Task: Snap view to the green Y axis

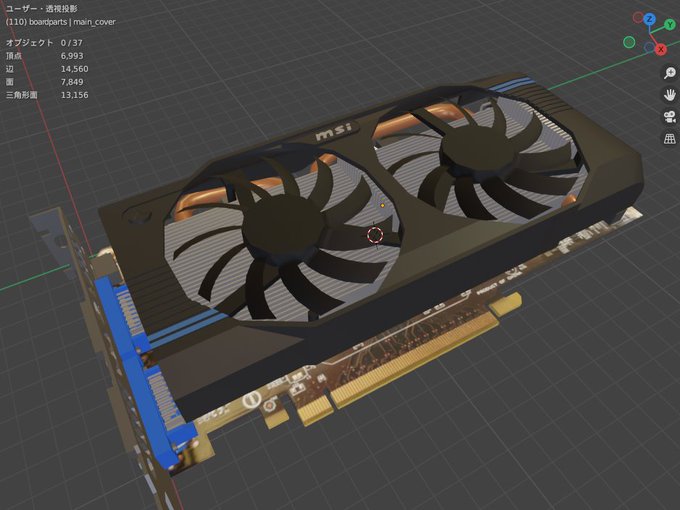Action: pyautogui.click(x=670, y=25)
